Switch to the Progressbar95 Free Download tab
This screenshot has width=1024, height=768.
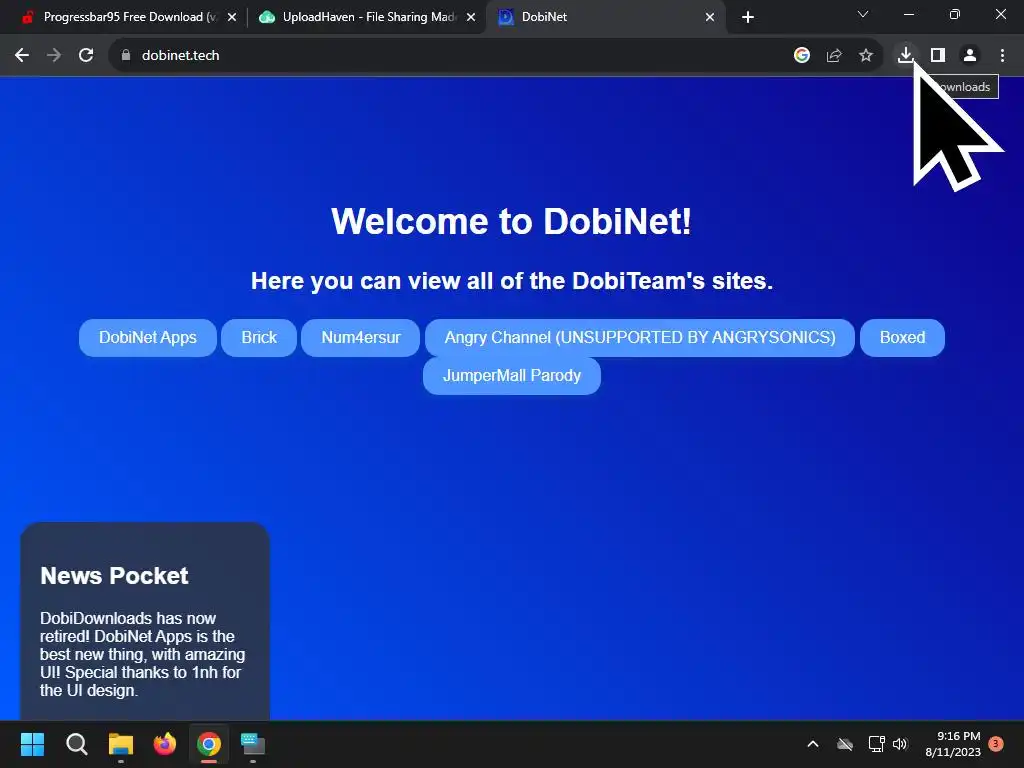point(129,17)
